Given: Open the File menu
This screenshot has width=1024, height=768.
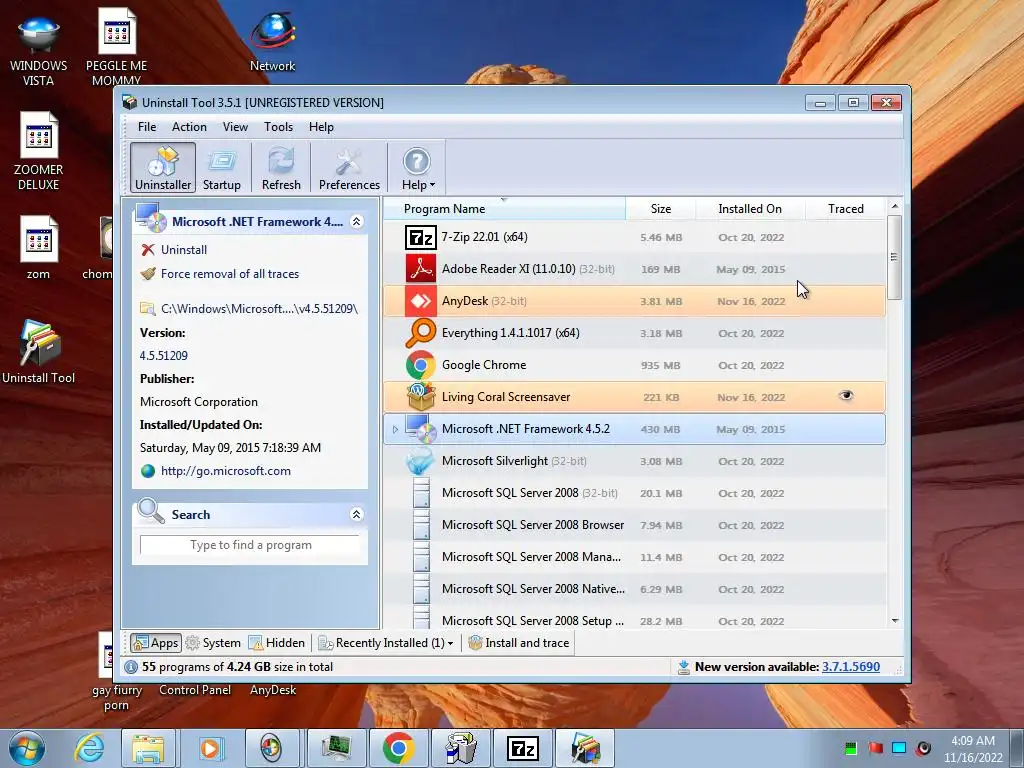Looking at the screenshot, I should click(147, 127).
